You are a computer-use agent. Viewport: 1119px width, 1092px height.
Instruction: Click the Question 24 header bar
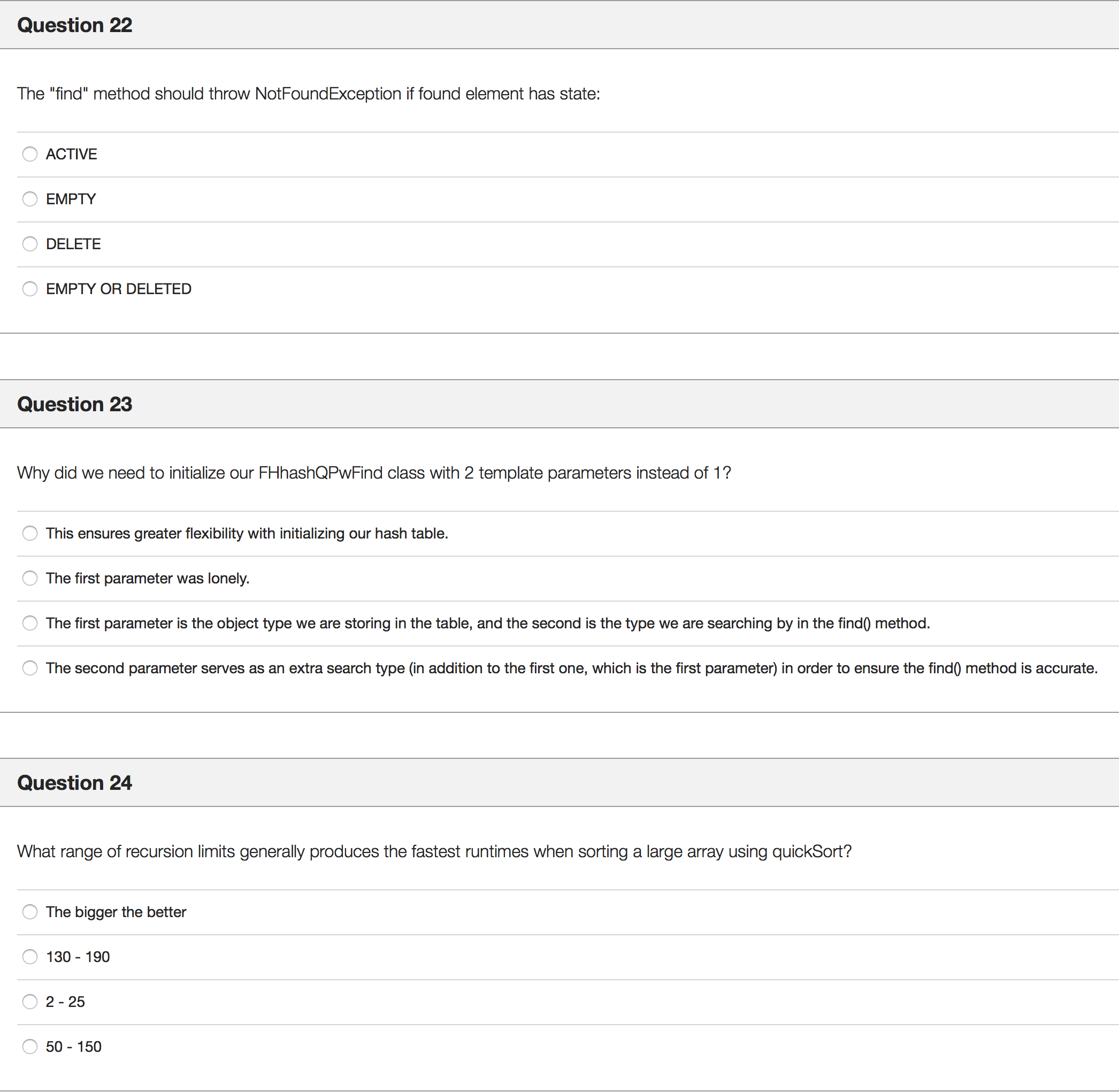[74, 782]
